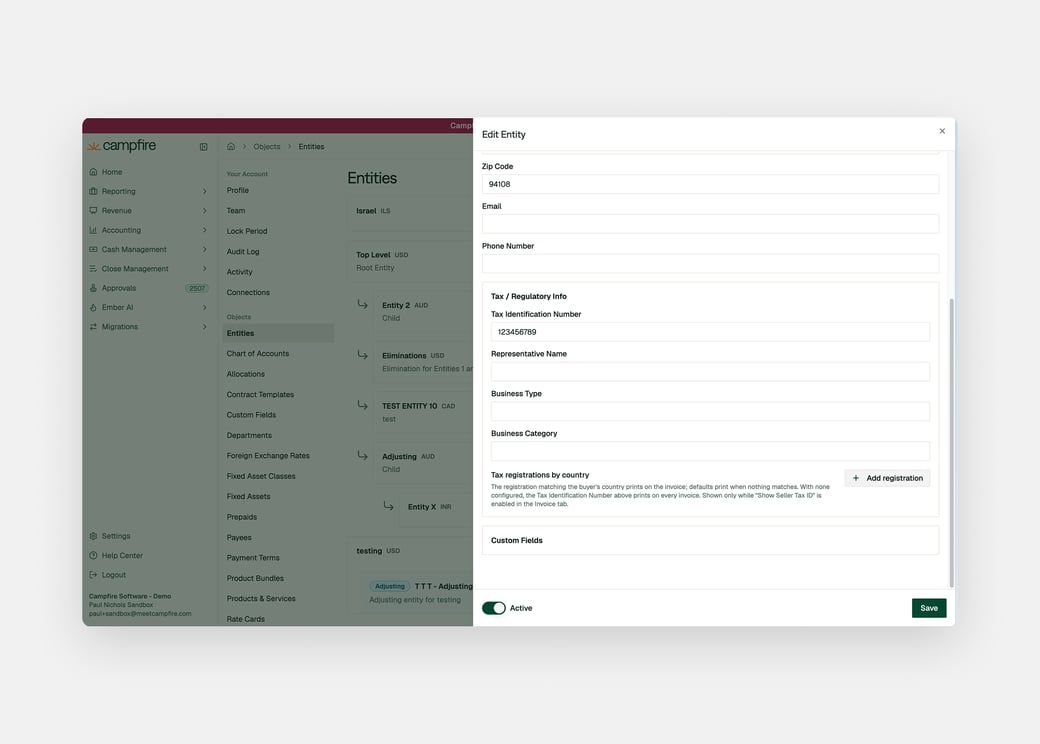This screenshot has height=744, width=1040.
Task: Open the Audit Log menu item
Action: (x=243, y=251)
